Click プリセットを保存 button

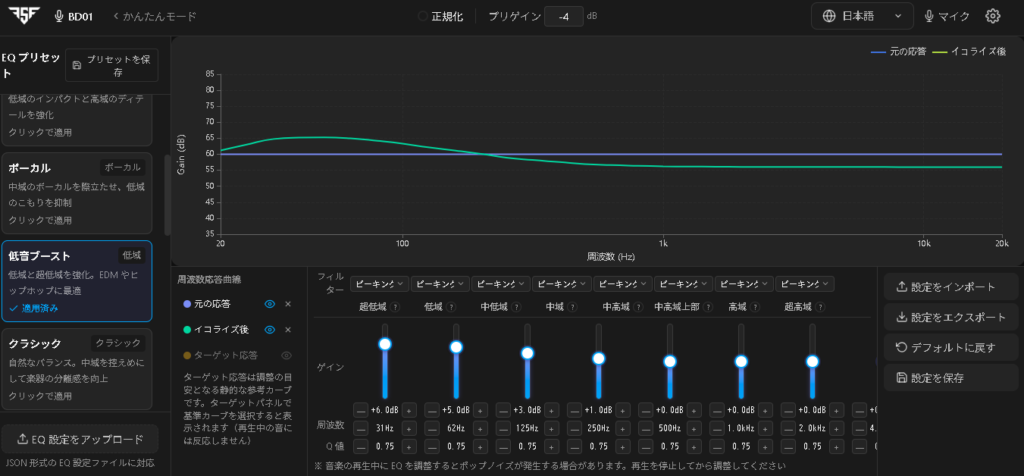(x=112, y=65)
